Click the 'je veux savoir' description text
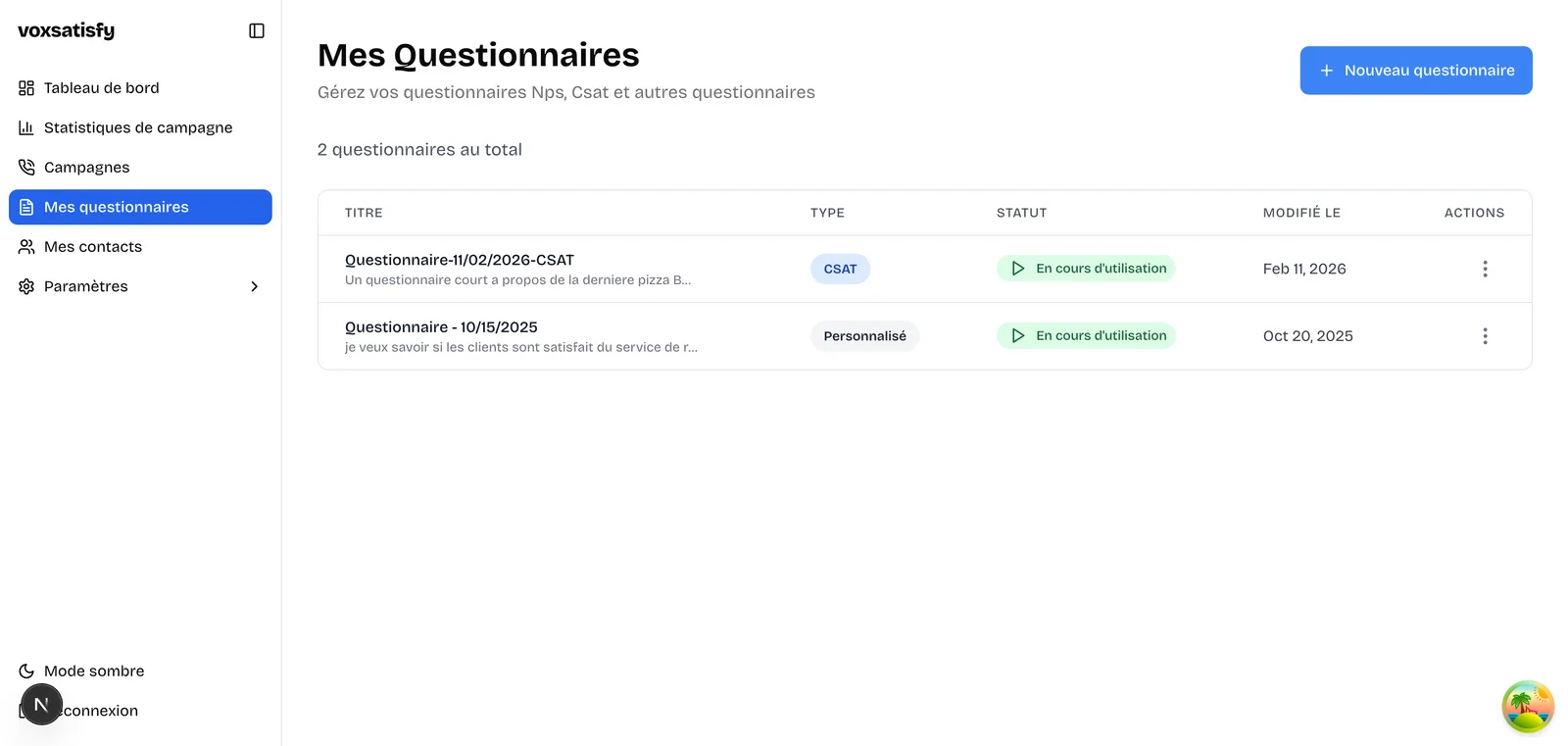 (x=521, y=347)
